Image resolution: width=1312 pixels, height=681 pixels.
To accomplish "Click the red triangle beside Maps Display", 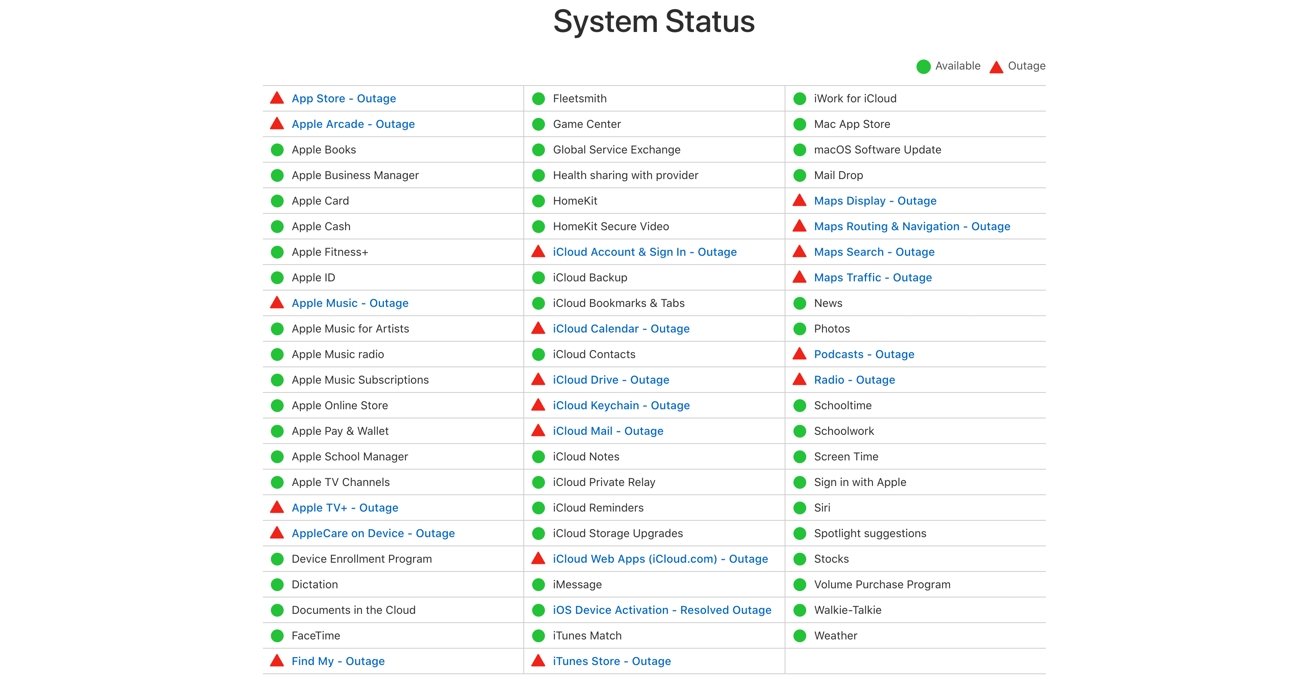I will (x=799, y=200).
